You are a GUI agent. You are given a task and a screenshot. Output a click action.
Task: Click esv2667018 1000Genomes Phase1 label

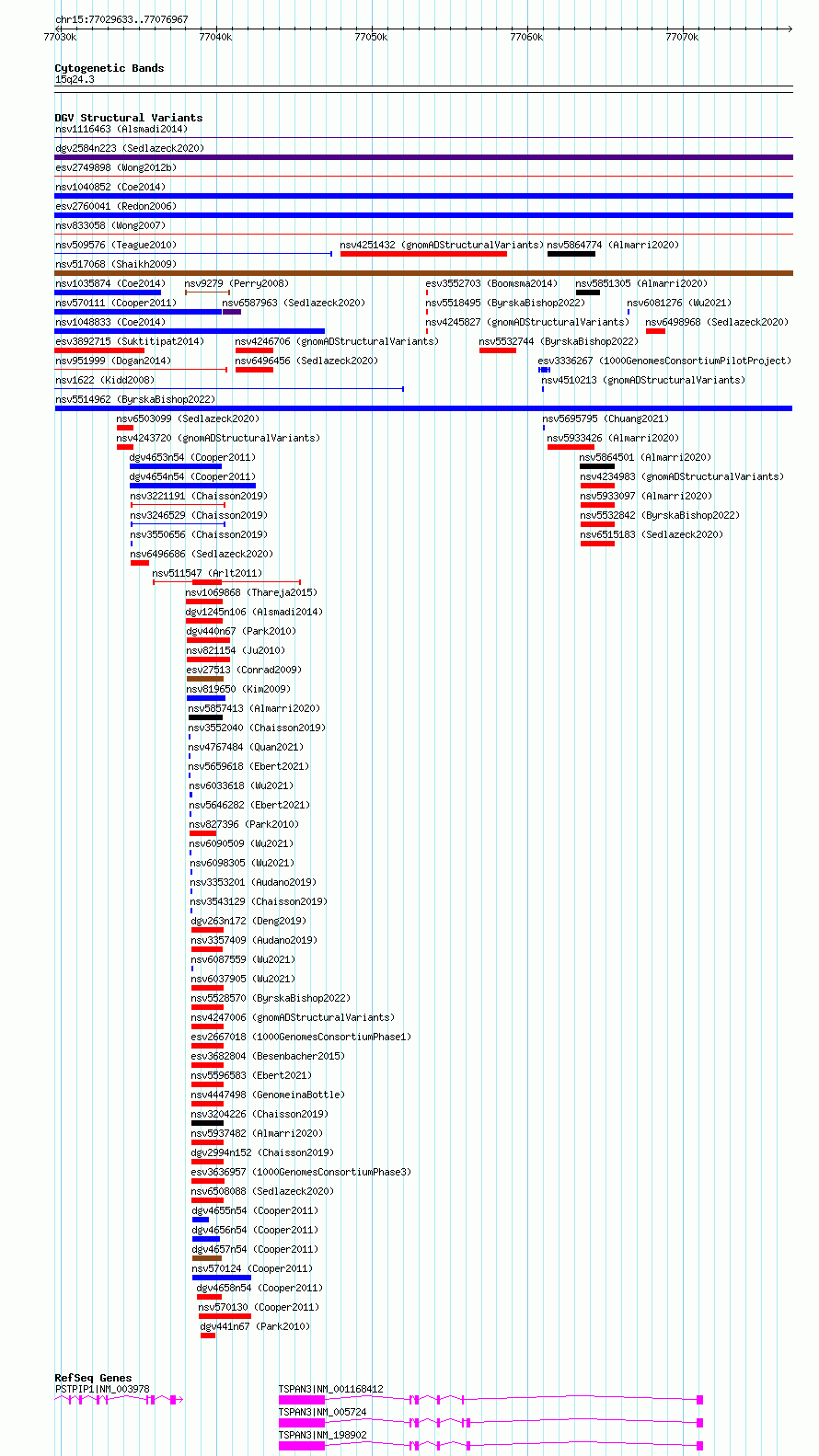click(301, 1037)
